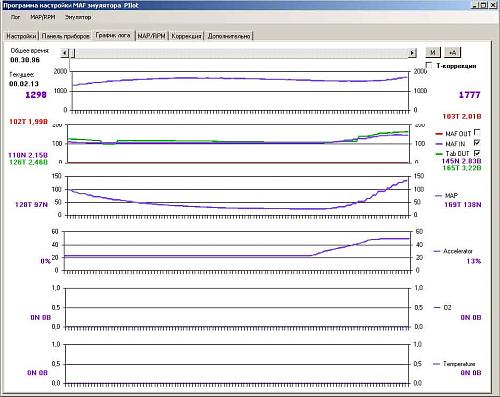Click the accelerator value 0%
This screenshot has height=397, width=500.
click(x=45, y=261)
